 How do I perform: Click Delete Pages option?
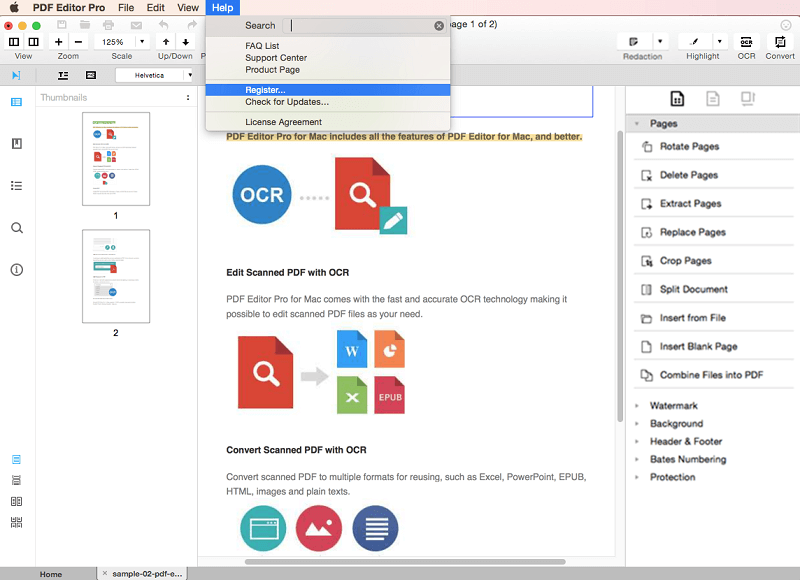tap(713, 175)
